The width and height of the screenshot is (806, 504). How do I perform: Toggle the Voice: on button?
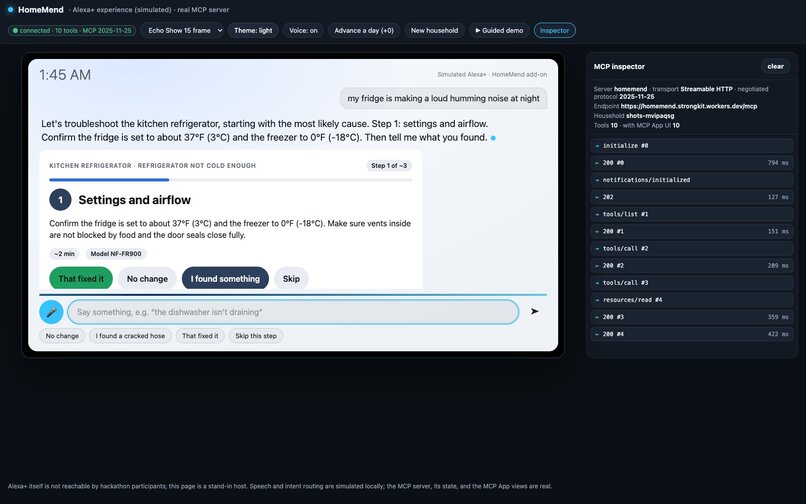coord(303,30)
